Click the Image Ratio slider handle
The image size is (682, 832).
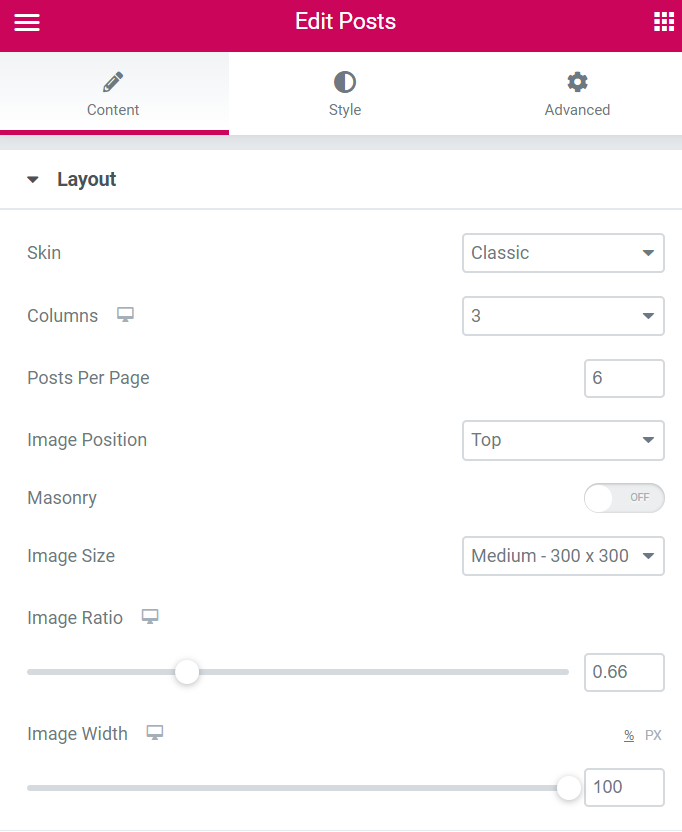pyautogui.click(x=187, y=672)
